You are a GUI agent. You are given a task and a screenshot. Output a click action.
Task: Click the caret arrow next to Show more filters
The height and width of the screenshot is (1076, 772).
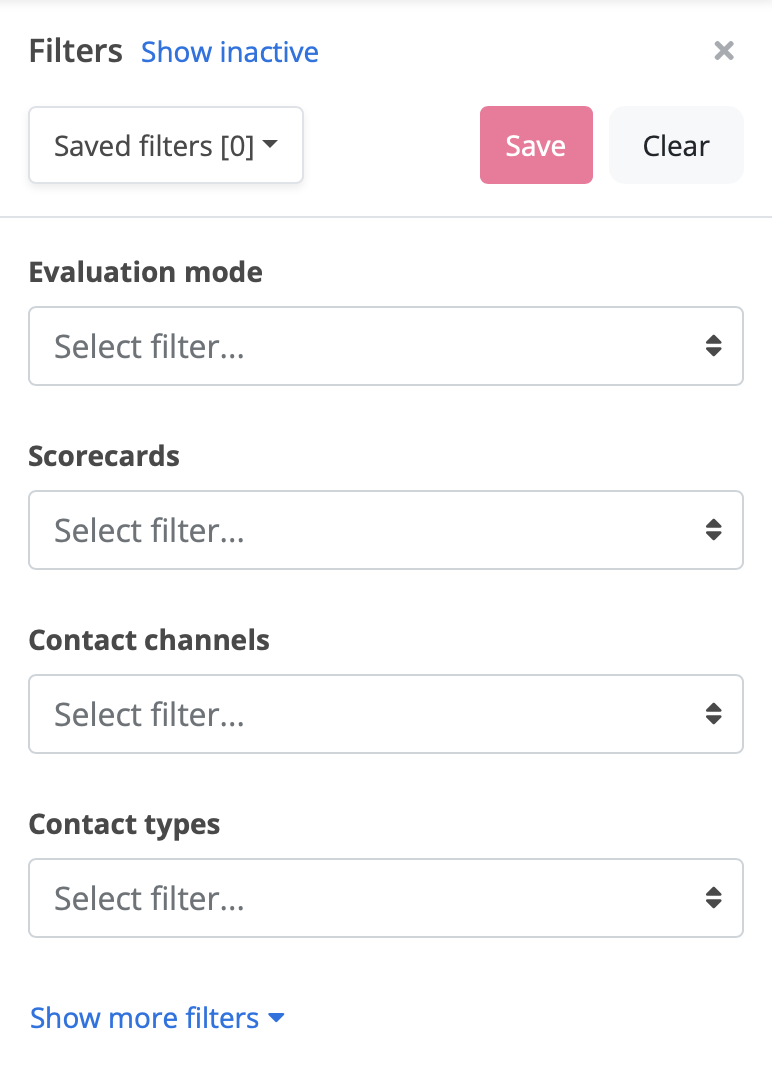277,1018
